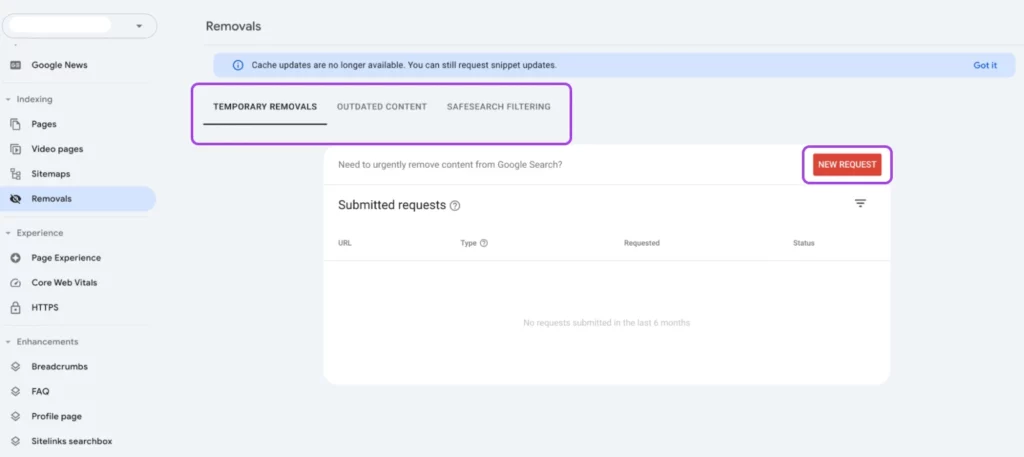Screen dimensions: 1024x457
Task: Open Sitelinks searchbox in sidebar
Action: (71, 441)
